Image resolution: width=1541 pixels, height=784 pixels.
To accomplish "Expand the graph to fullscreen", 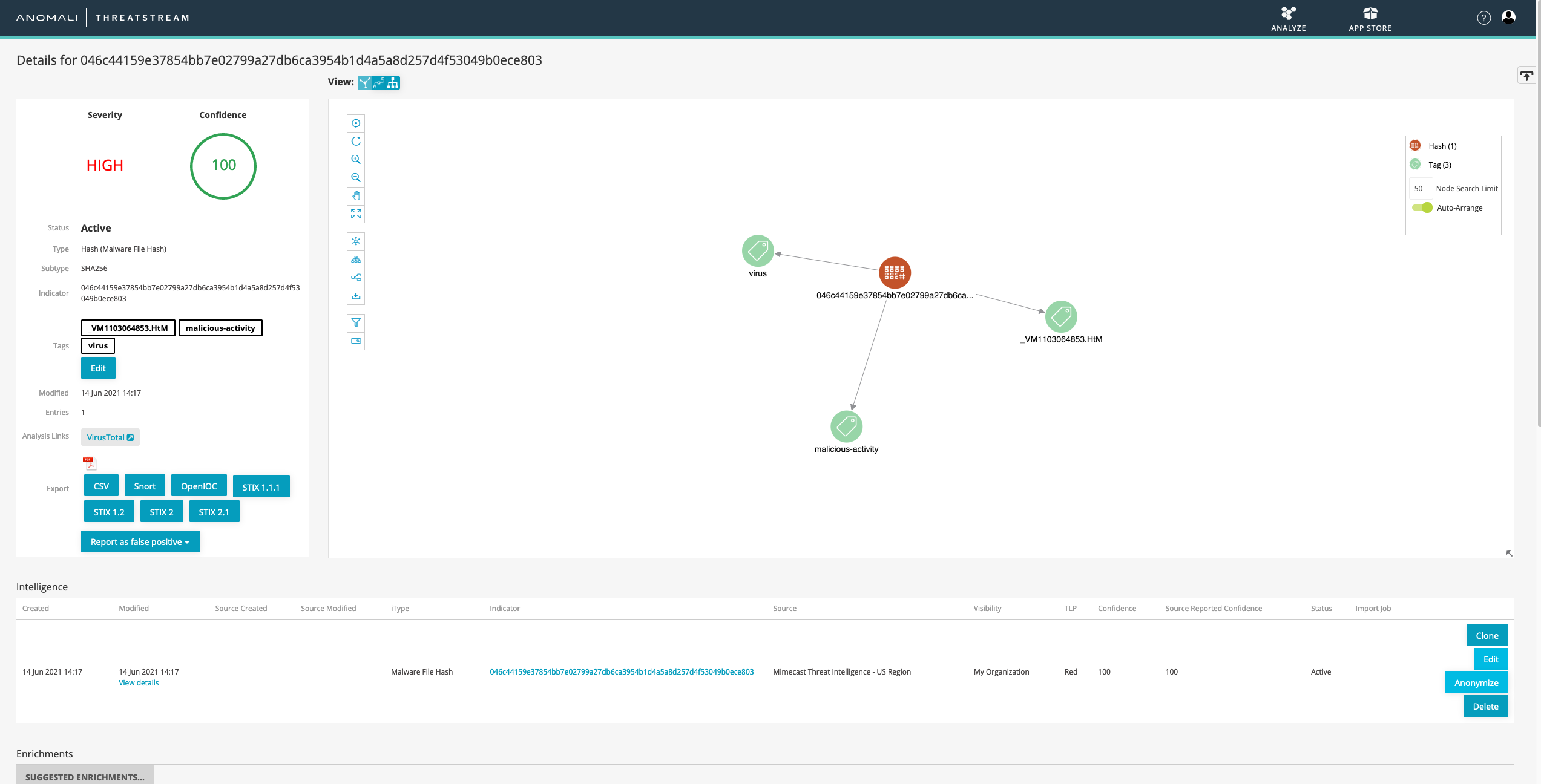I will 356,214.
